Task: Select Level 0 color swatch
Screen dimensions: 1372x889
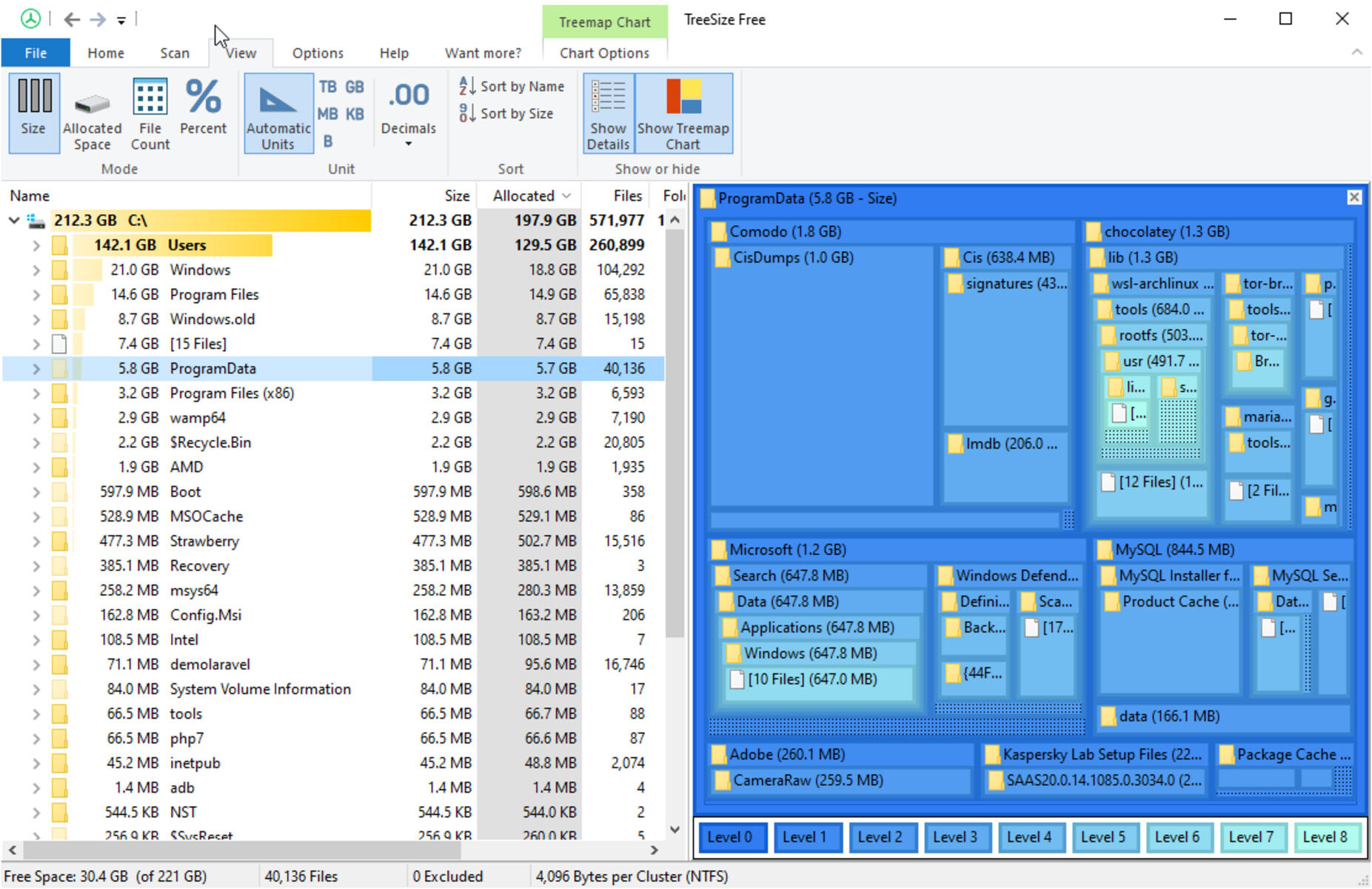Action: [x=732, y=837]
